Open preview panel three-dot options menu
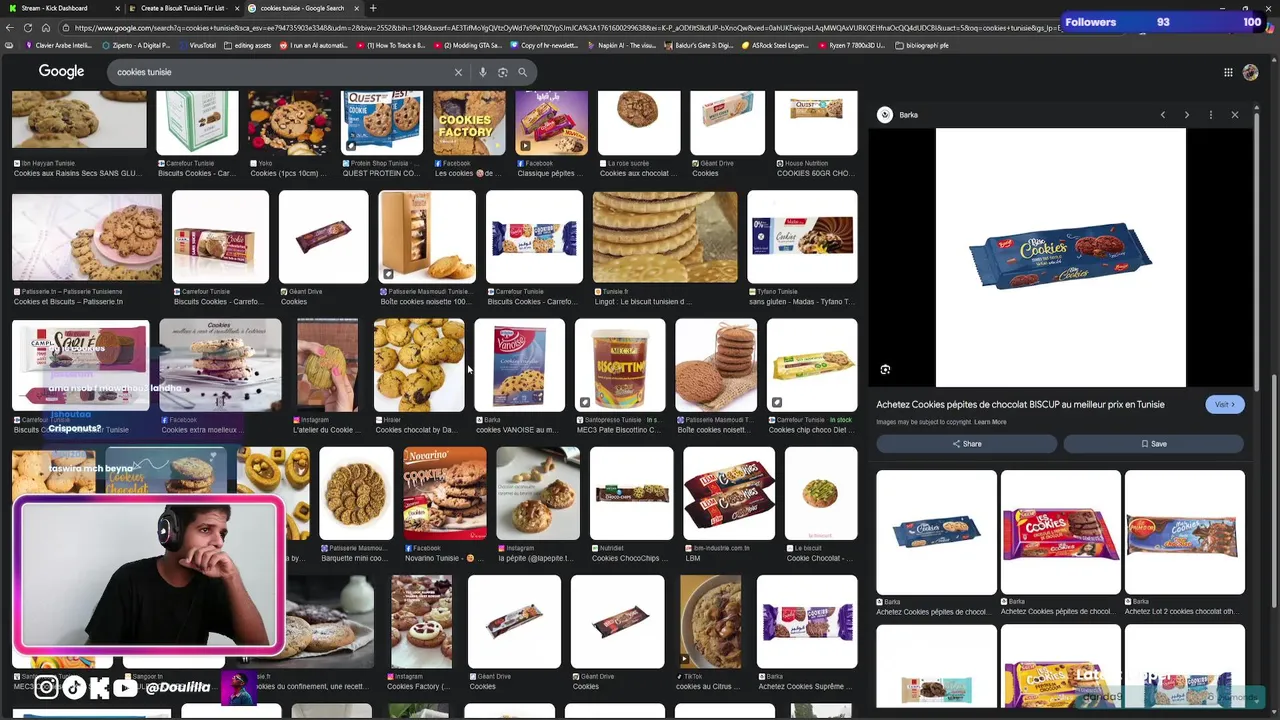Image resolution: width=1280 pixels, height=720 pixels. click(x=1210, y=115)
